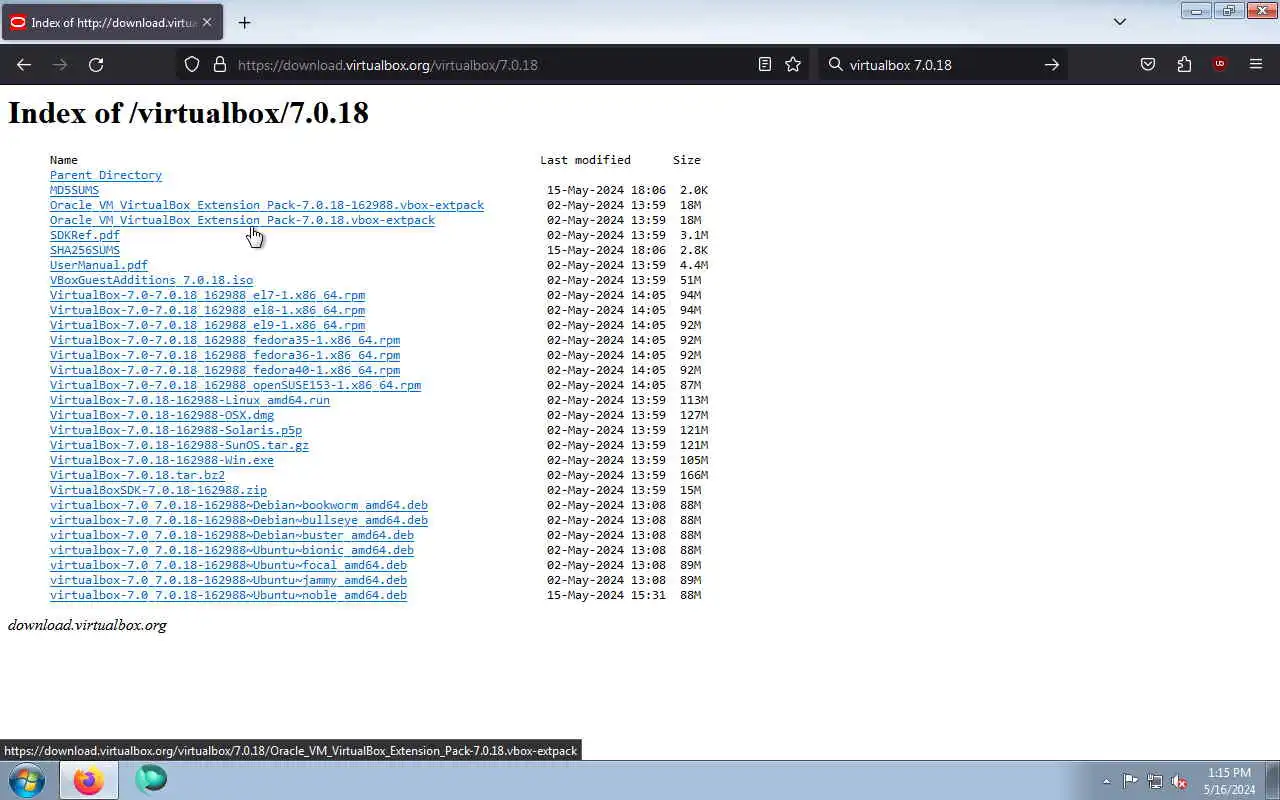Download the Debian buster amd64 deb
1280x800 pixels.
click(x=232, y=535)
